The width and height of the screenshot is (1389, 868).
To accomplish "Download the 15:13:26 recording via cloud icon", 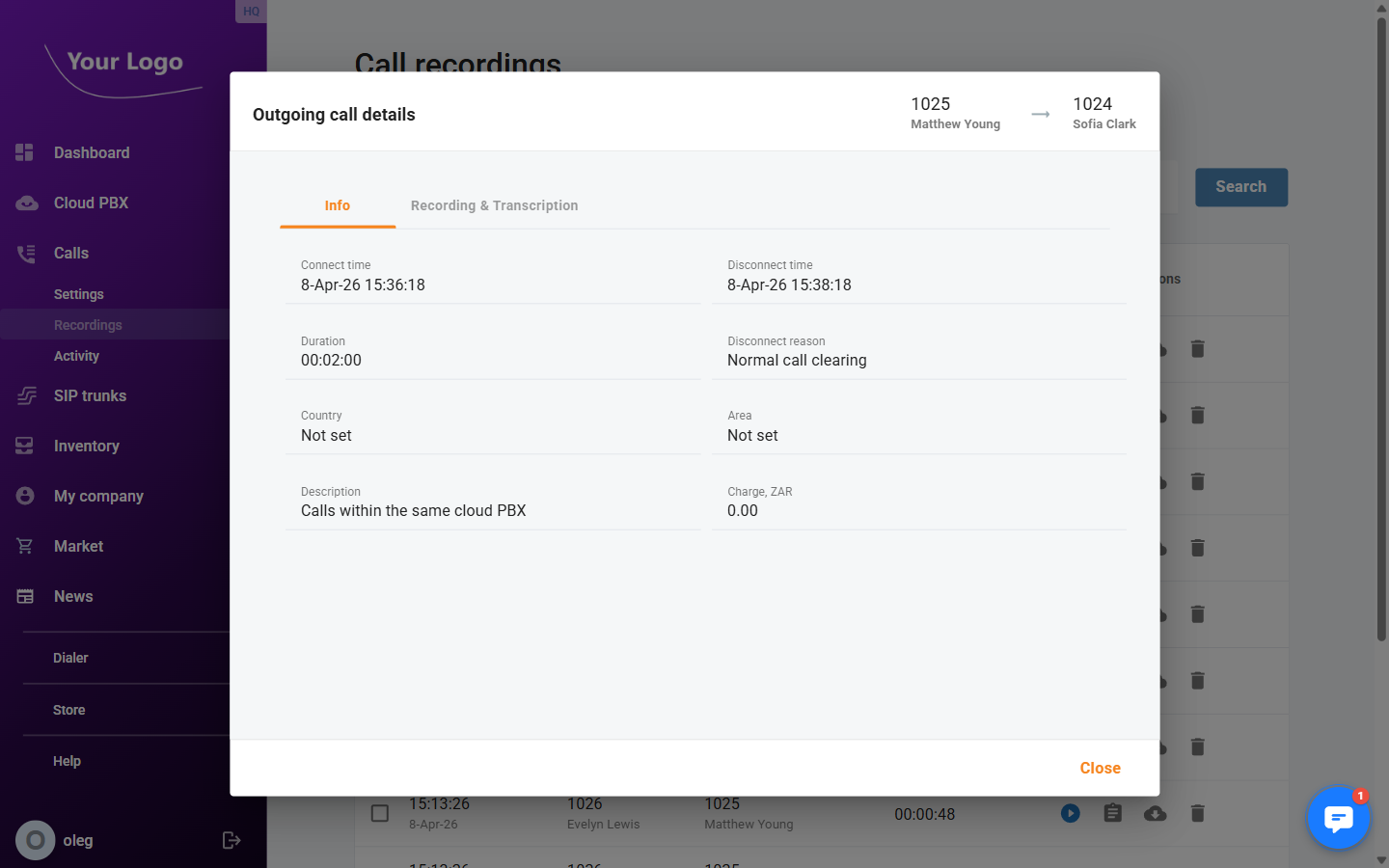I will coord(1155,813).
